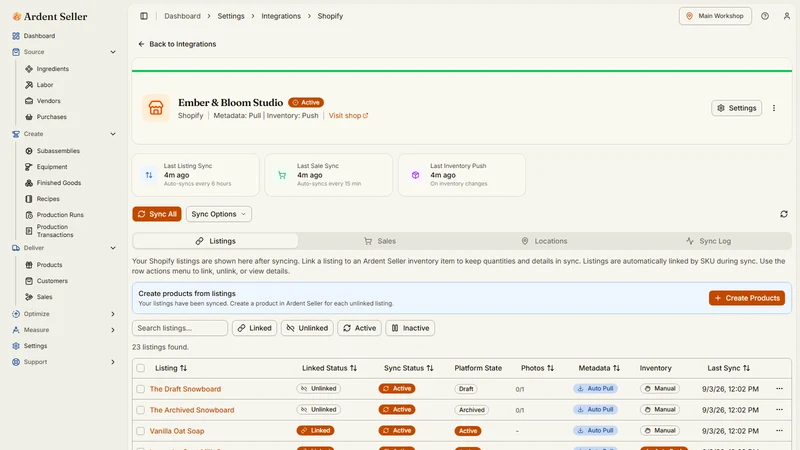This screenshot has height=450, width=800.
Task: Open the Customers page
Action: (46, 281)
